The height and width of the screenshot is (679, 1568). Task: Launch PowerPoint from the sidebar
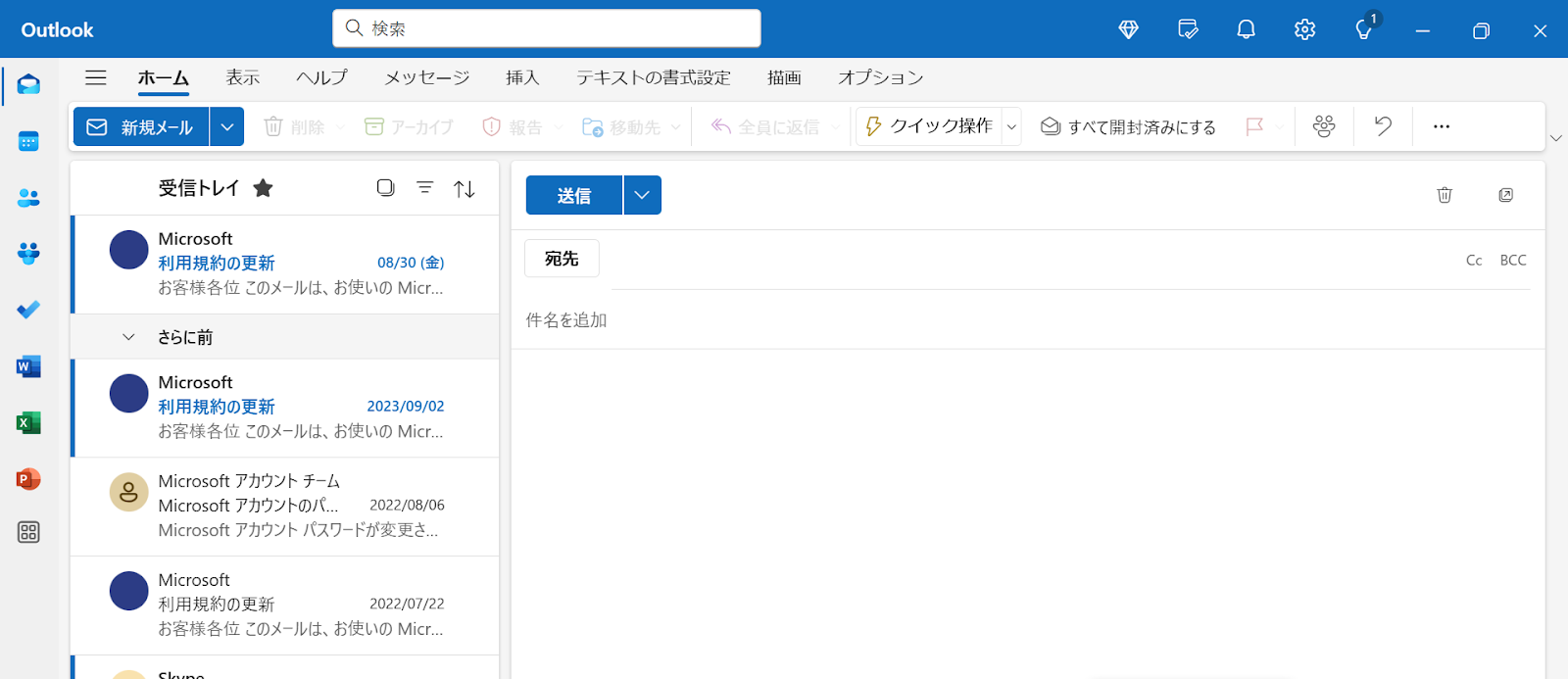[28, 479]
